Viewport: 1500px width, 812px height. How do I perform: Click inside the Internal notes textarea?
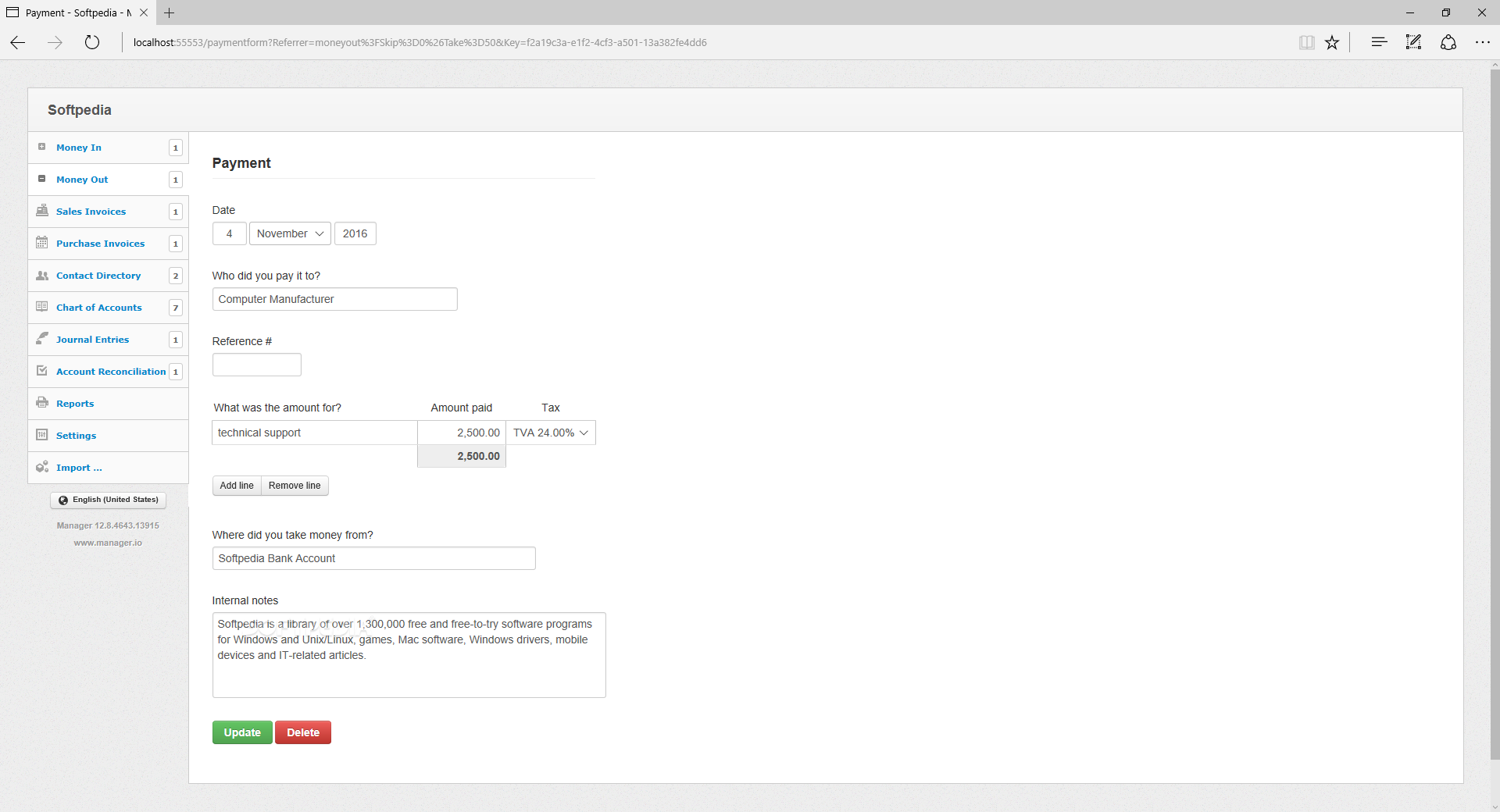409,655
